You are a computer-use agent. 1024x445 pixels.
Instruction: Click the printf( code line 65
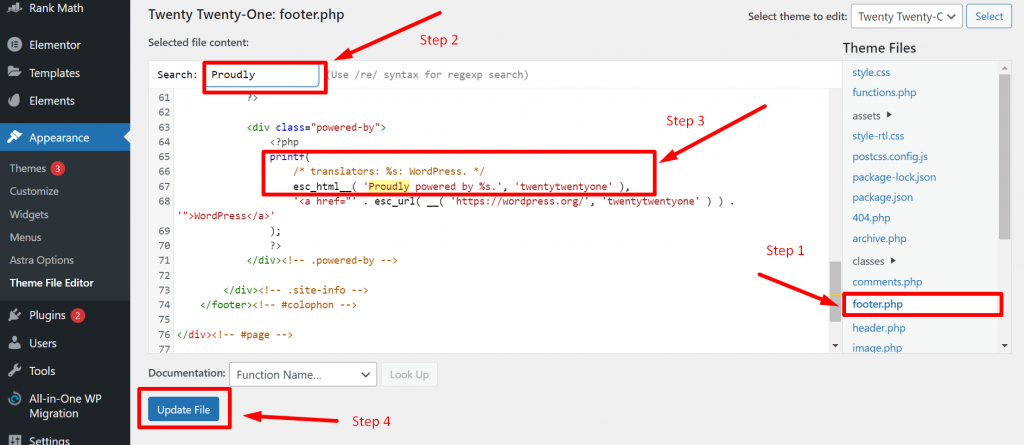coord(289,157)
